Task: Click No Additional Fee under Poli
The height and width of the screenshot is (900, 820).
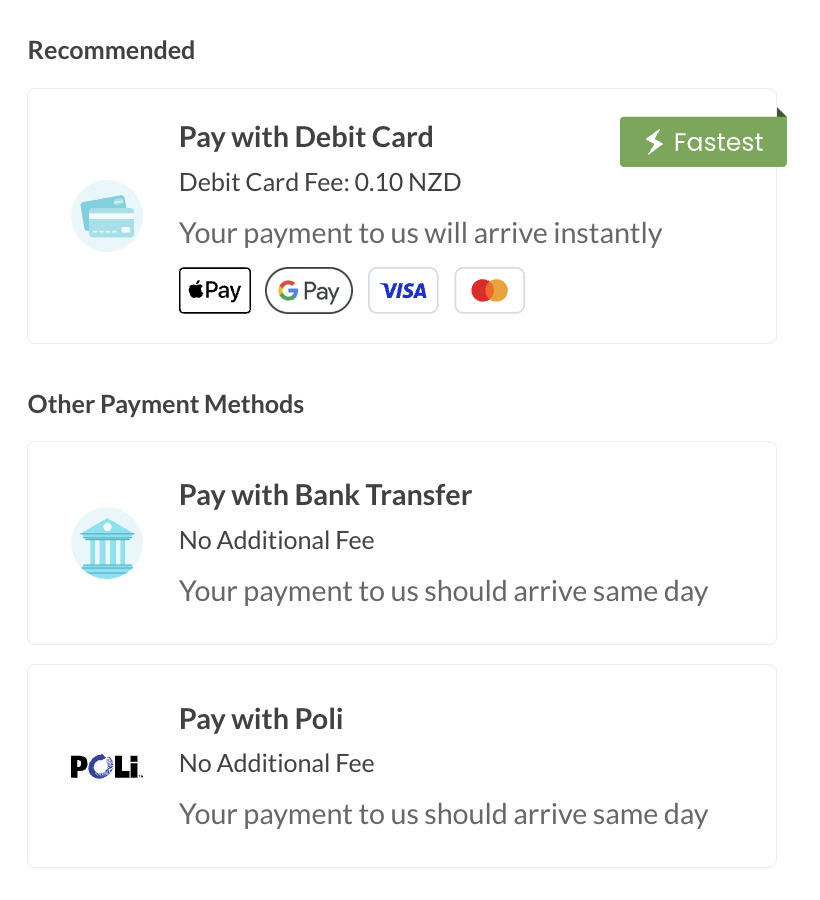Action: (x=277, y=764)
